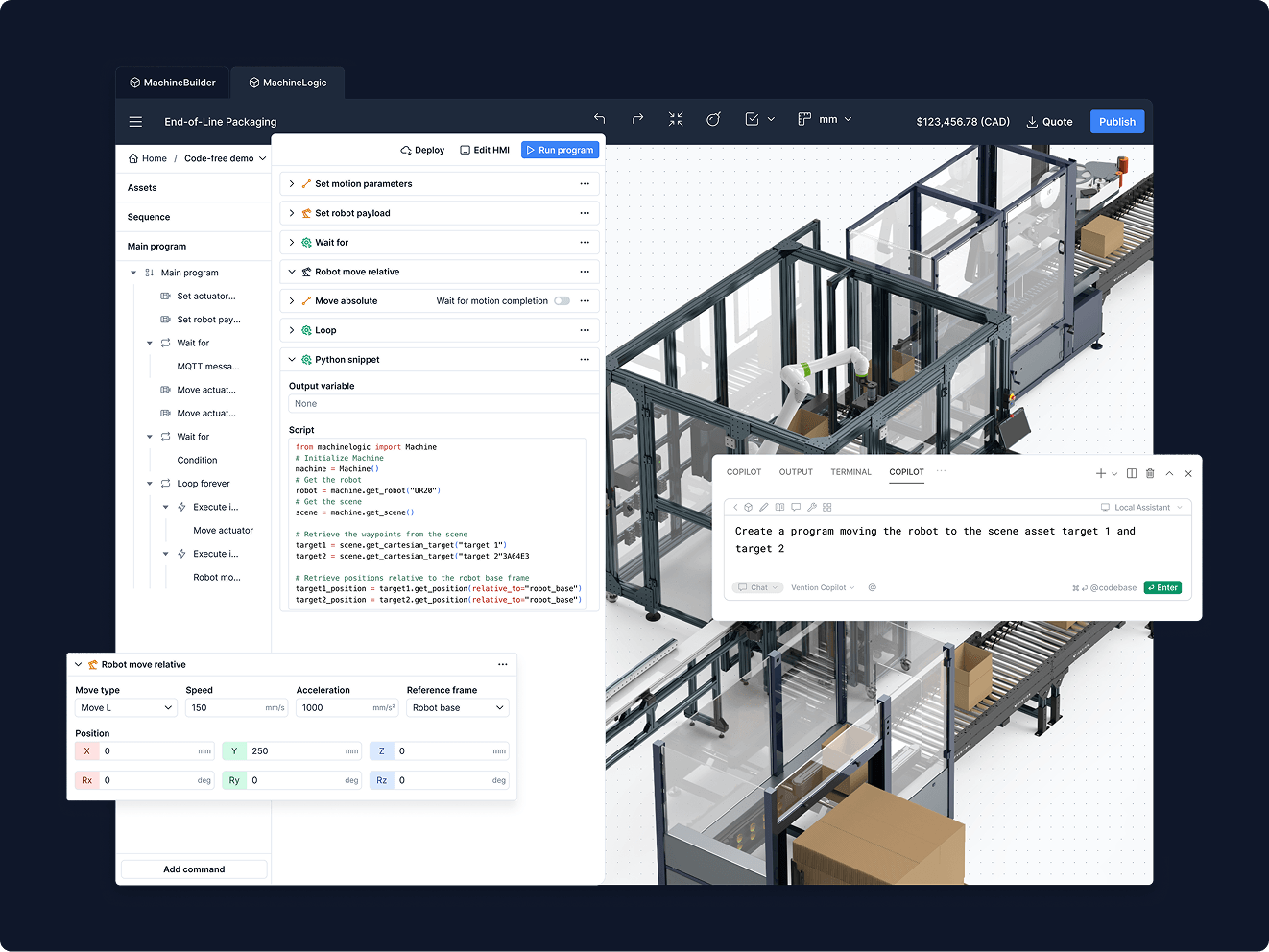
Task: Click the redo arrow in the top toolbar
Action: point(637,119)
